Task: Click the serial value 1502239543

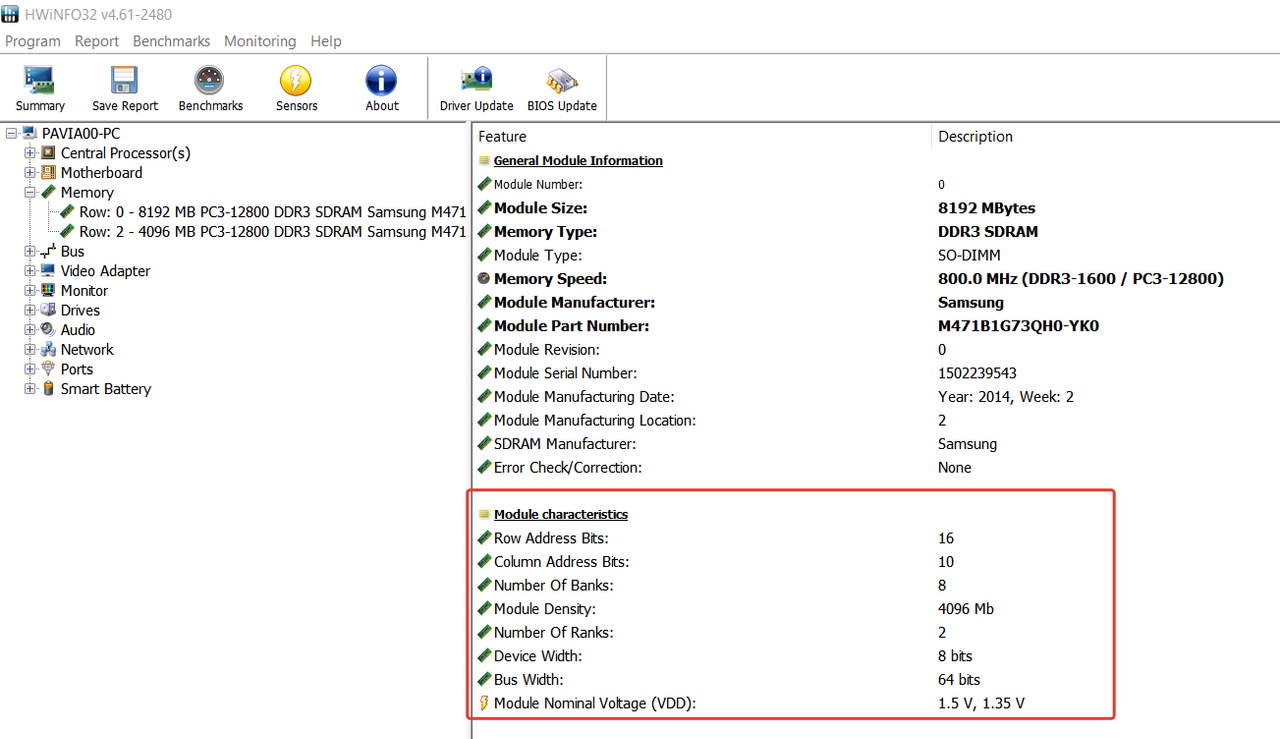Action: [977, 373]
